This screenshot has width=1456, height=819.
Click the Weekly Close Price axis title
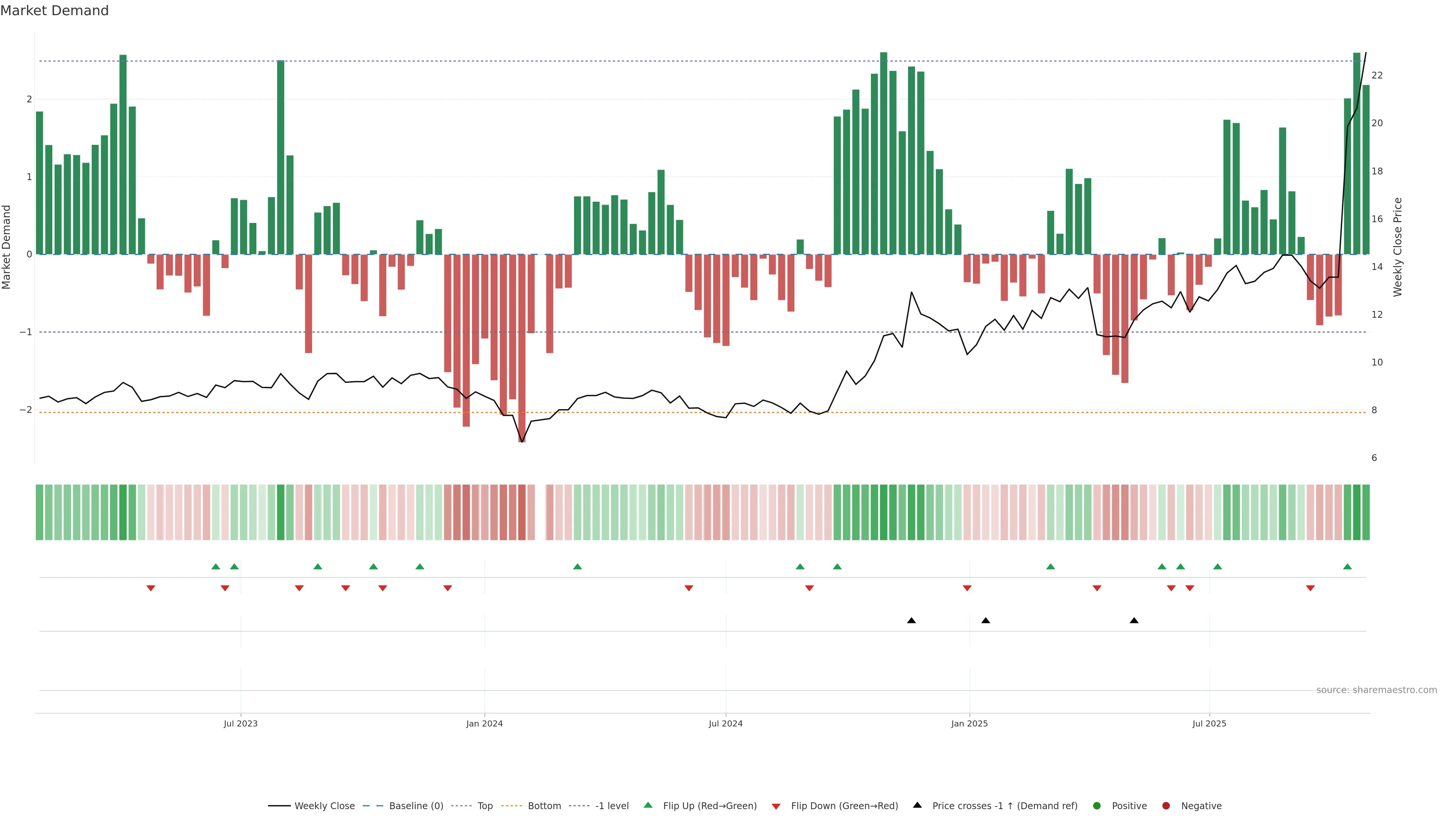(x=1398, y=247)
